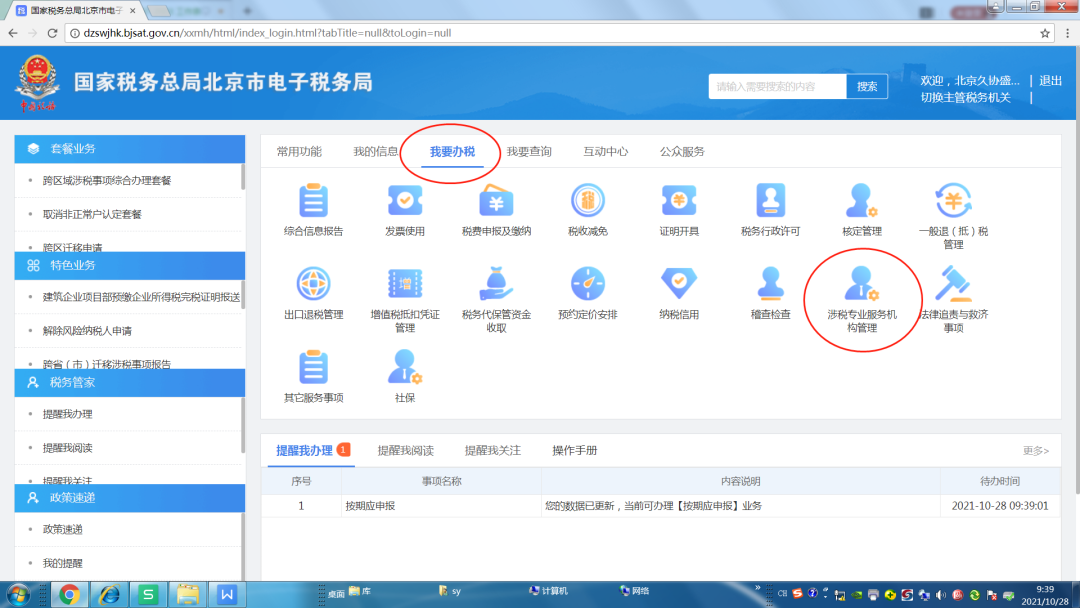The width and height of the screenshot is (1080, 608).
Task: Click the 更多> link
Action: click(1035, 450)
